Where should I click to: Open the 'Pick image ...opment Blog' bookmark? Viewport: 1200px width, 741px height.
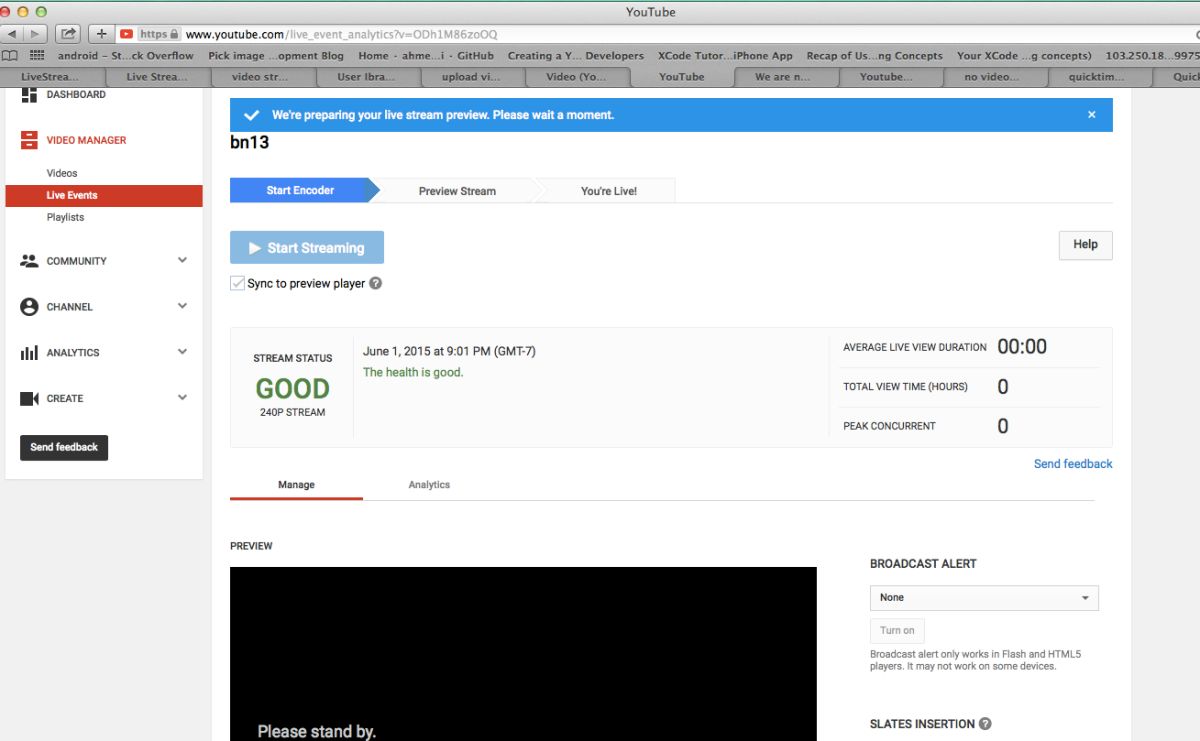pyautogui.click(x=276, y=56)
